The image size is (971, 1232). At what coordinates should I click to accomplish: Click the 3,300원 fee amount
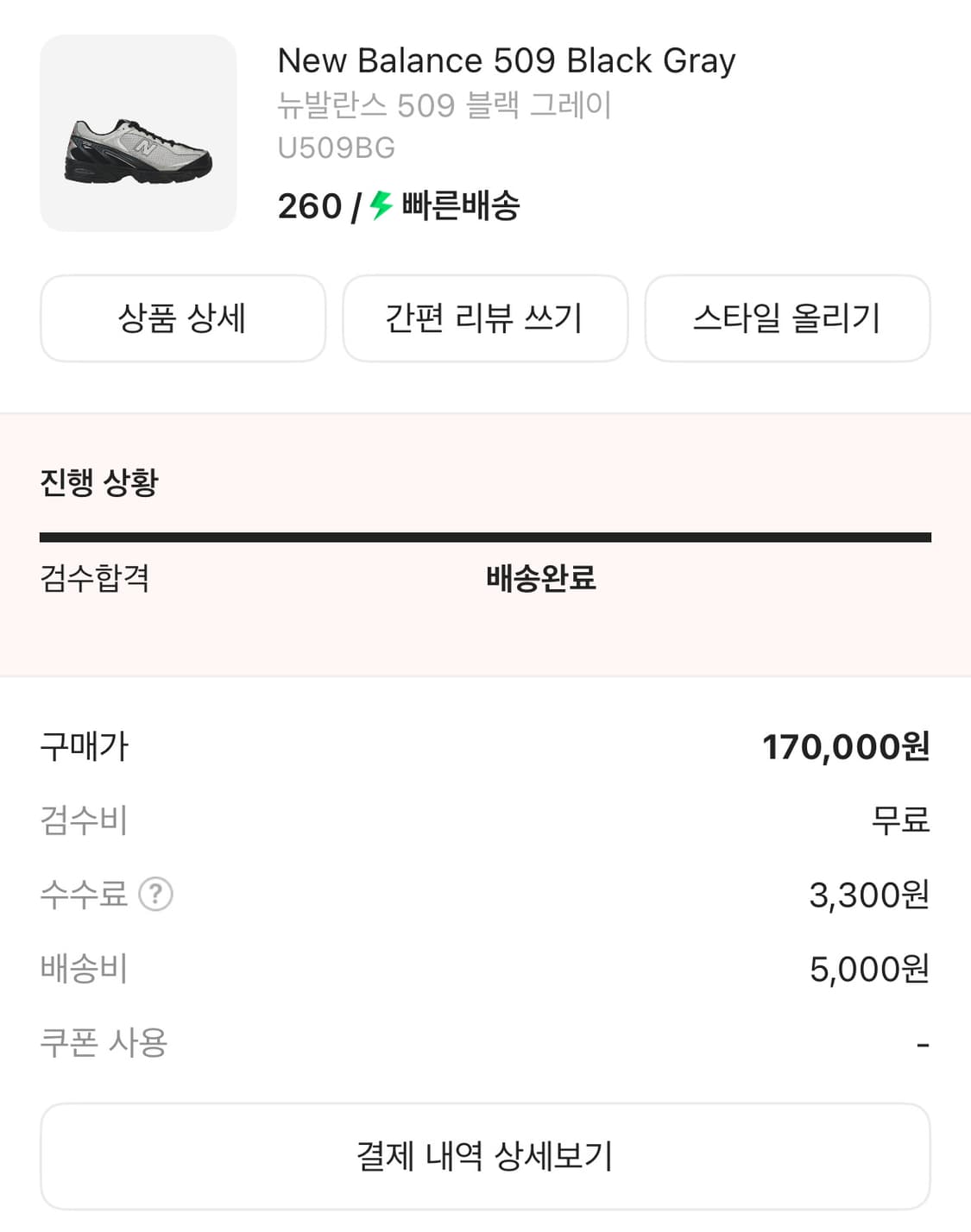(x=868, y=896)
